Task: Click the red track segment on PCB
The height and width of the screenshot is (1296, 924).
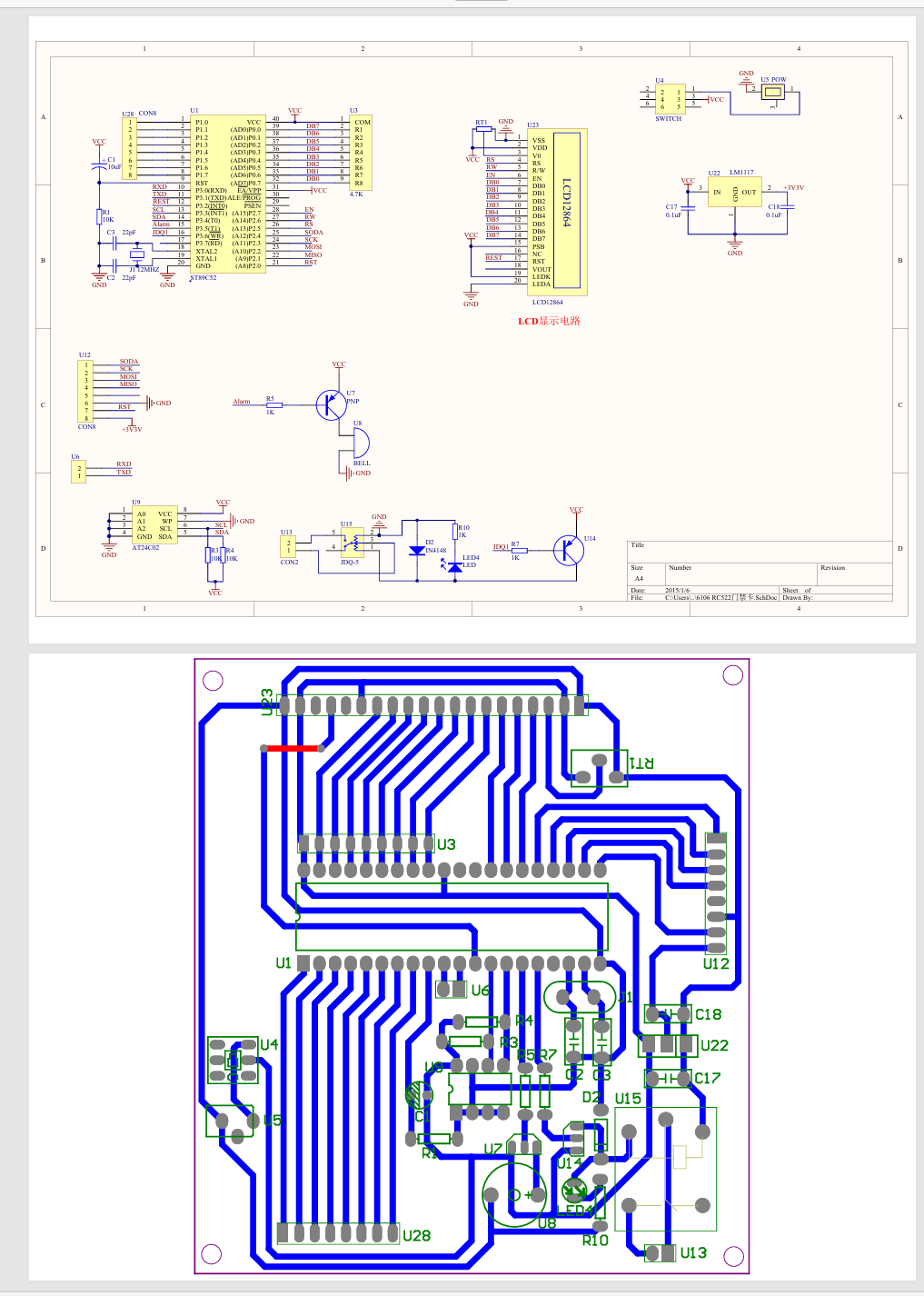Action: [292, 748]
